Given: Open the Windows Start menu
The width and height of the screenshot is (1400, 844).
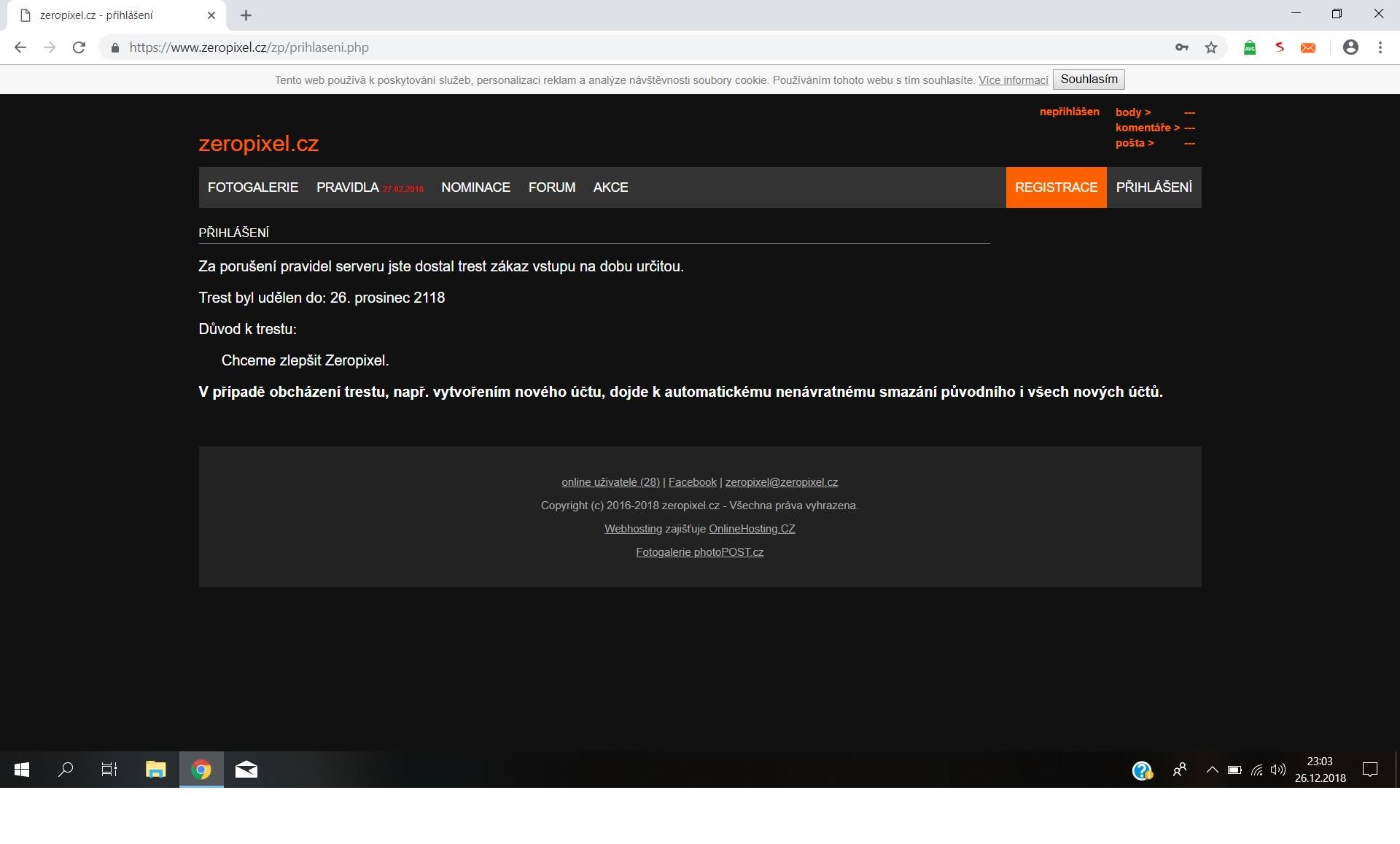Looking at the screenshot, I should tap(22, 770).
